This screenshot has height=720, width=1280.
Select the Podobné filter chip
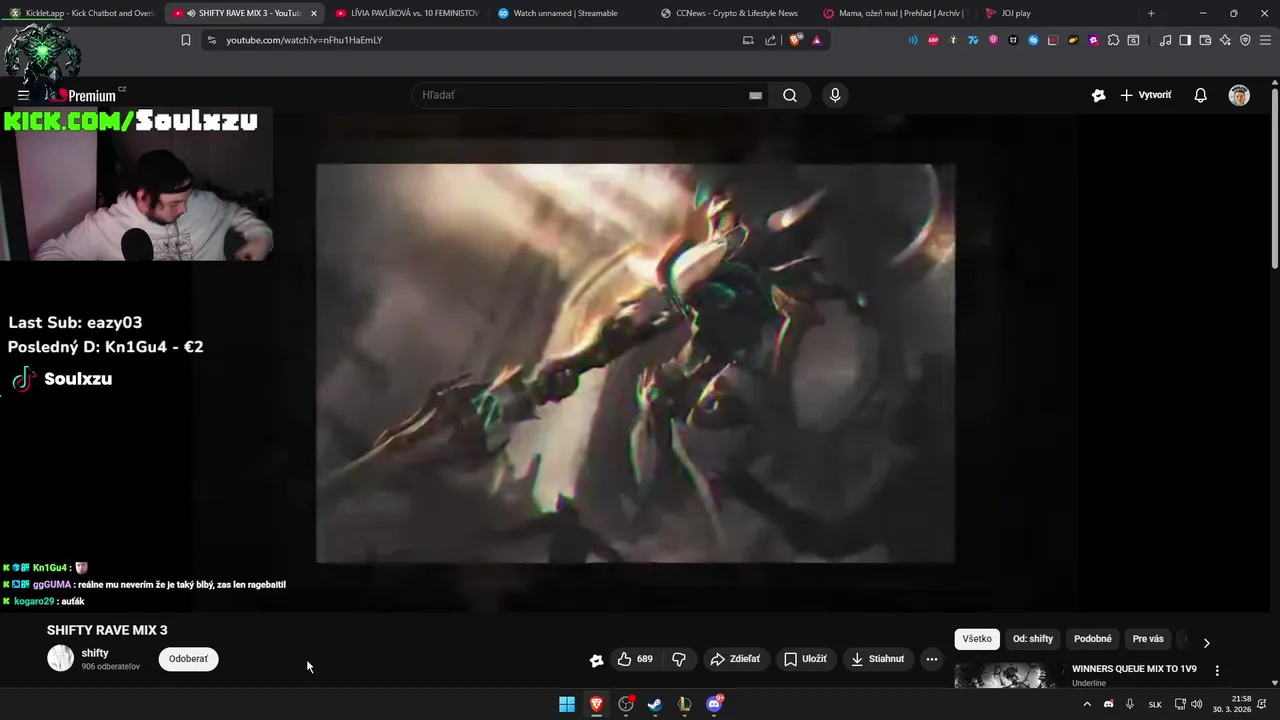pyautogui.click(x=1093, y=639)
